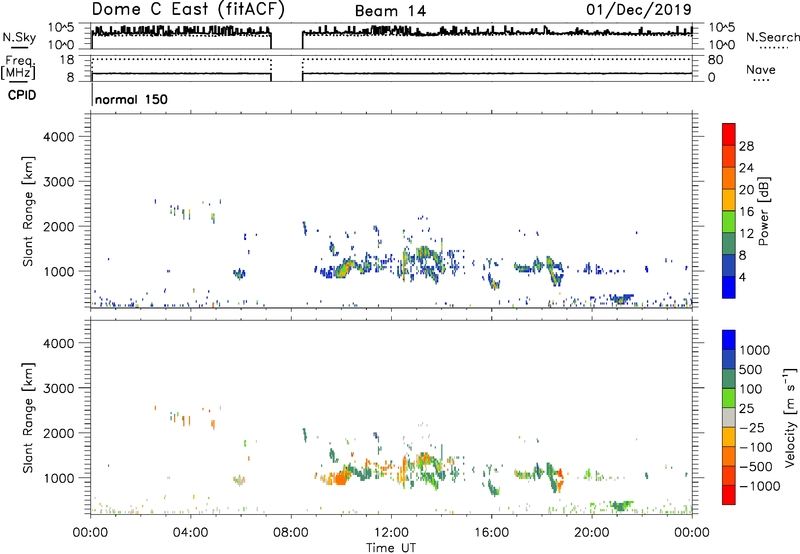Click the '20:00' time axis tick label
800x554 pixels.
(591, 533)
